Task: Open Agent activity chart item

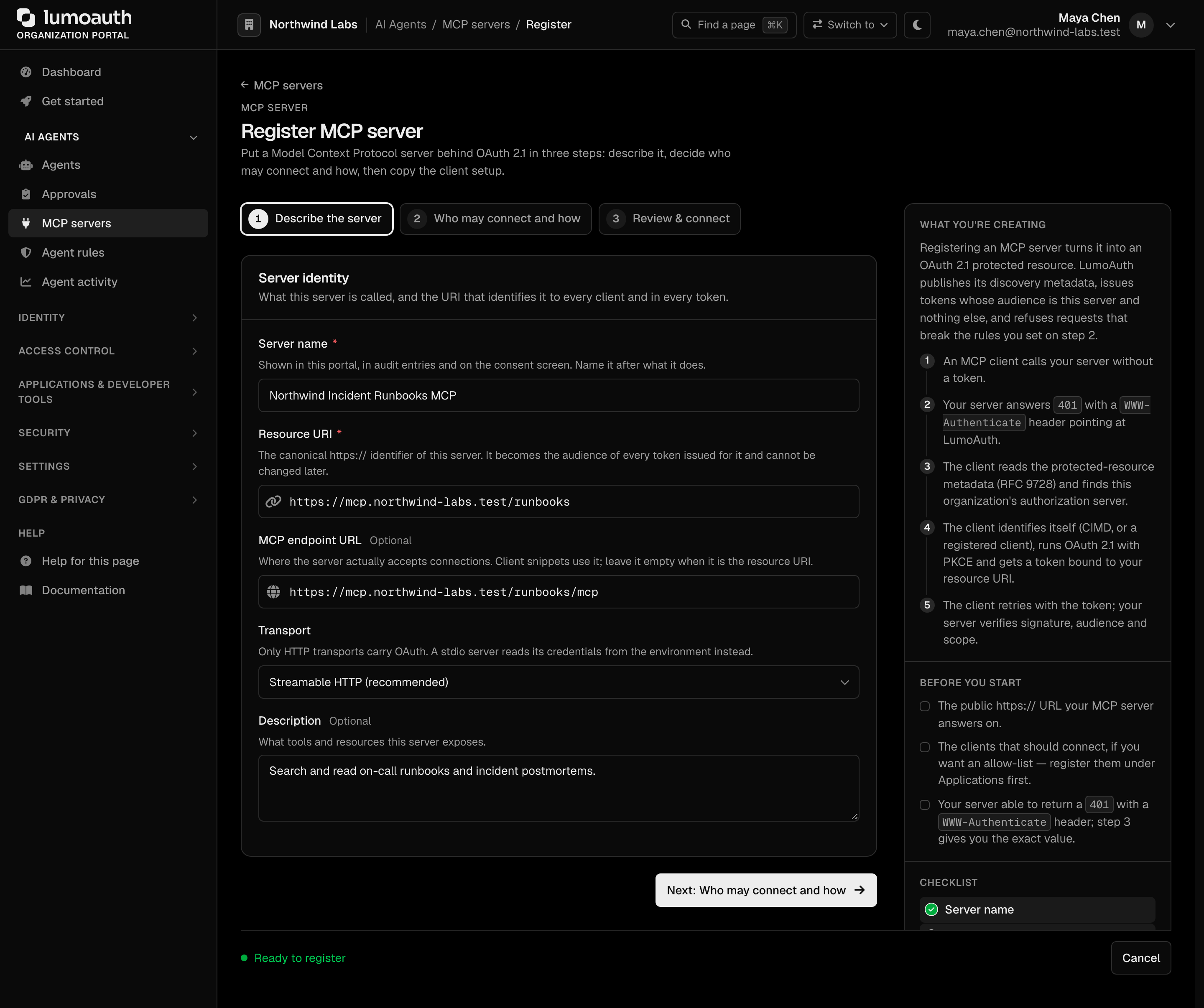Action: point(108,281)
